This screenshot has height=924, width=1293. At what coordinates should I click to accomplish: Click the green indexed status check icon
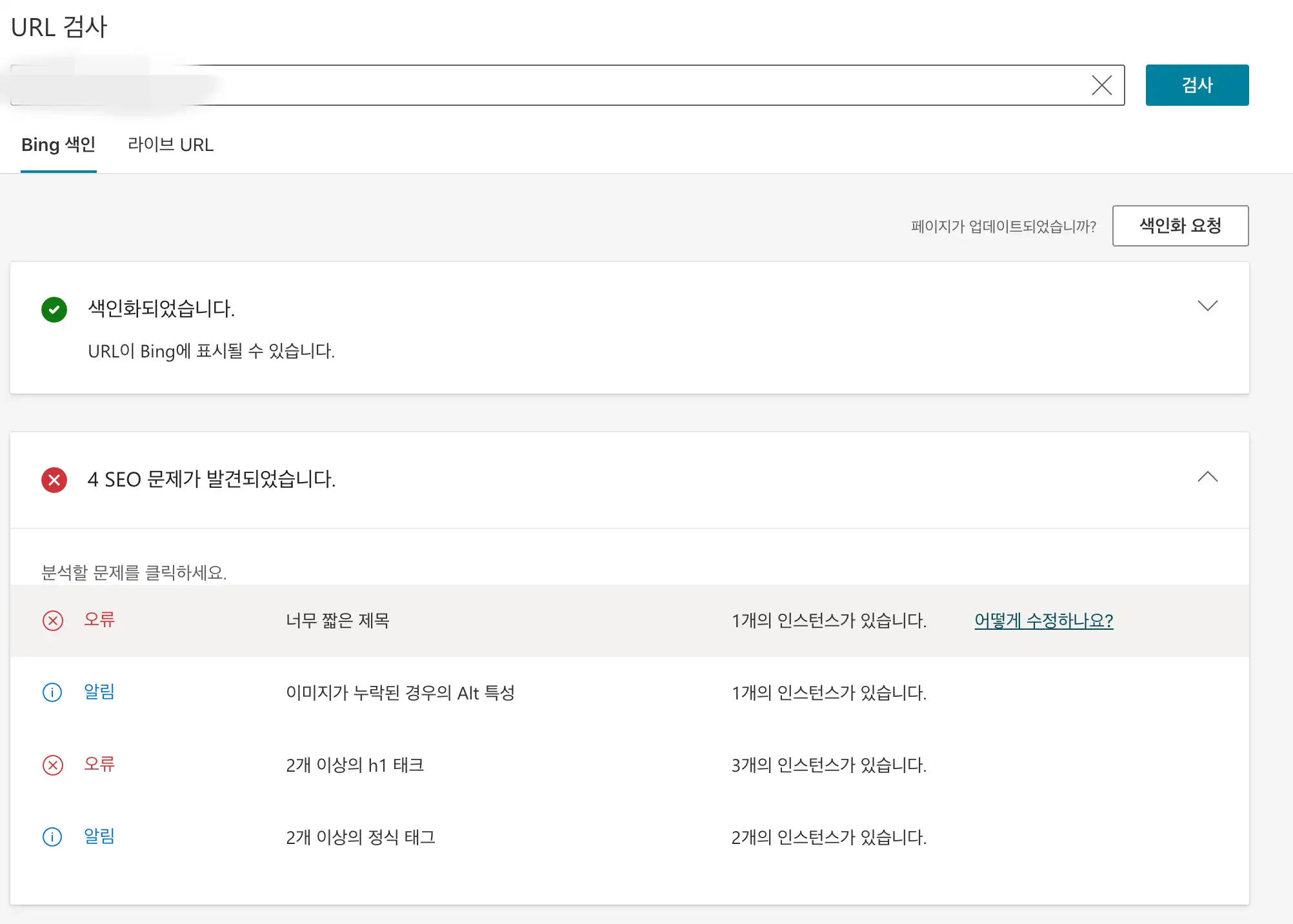[x=55, y=310]
